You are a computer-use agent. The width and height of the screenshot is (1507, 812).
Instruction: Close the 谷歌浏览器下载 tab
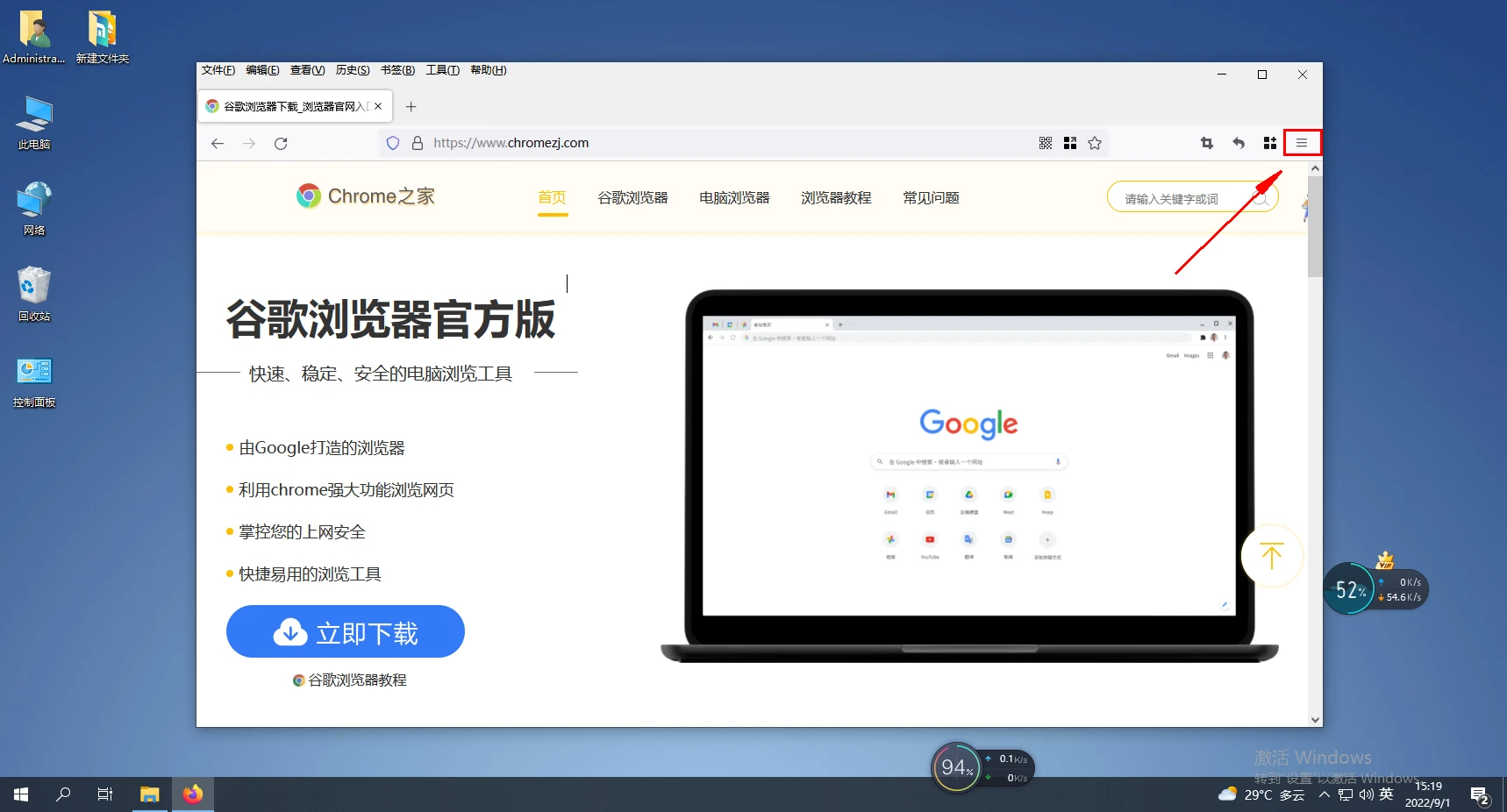click(x=378, y=106)
